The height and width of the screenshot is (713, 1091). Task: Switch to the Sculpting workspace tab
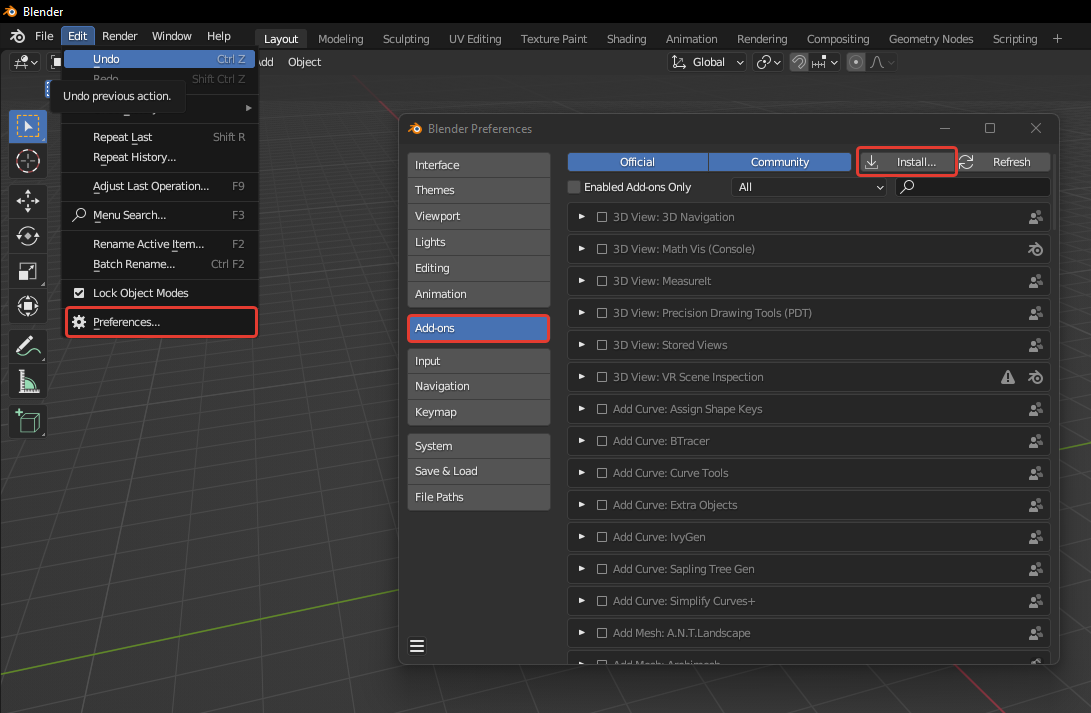[406, 39]
